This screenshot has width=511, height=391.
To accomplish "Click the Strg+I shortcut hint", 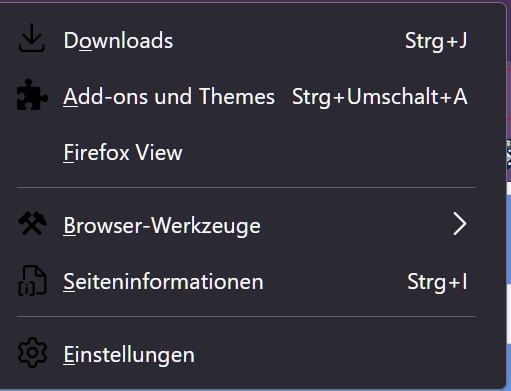I will click(x=437, y=282).
